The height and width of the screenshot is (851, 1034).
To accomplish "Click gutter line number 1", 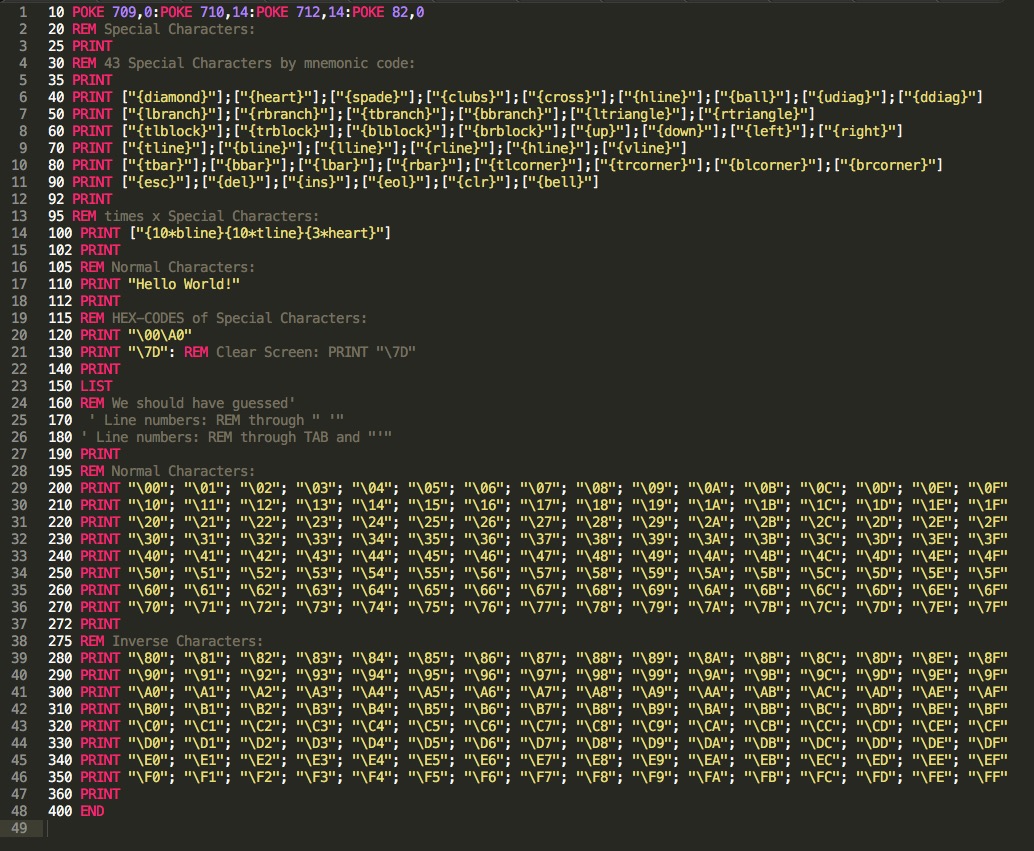I will tap(22, 12).
